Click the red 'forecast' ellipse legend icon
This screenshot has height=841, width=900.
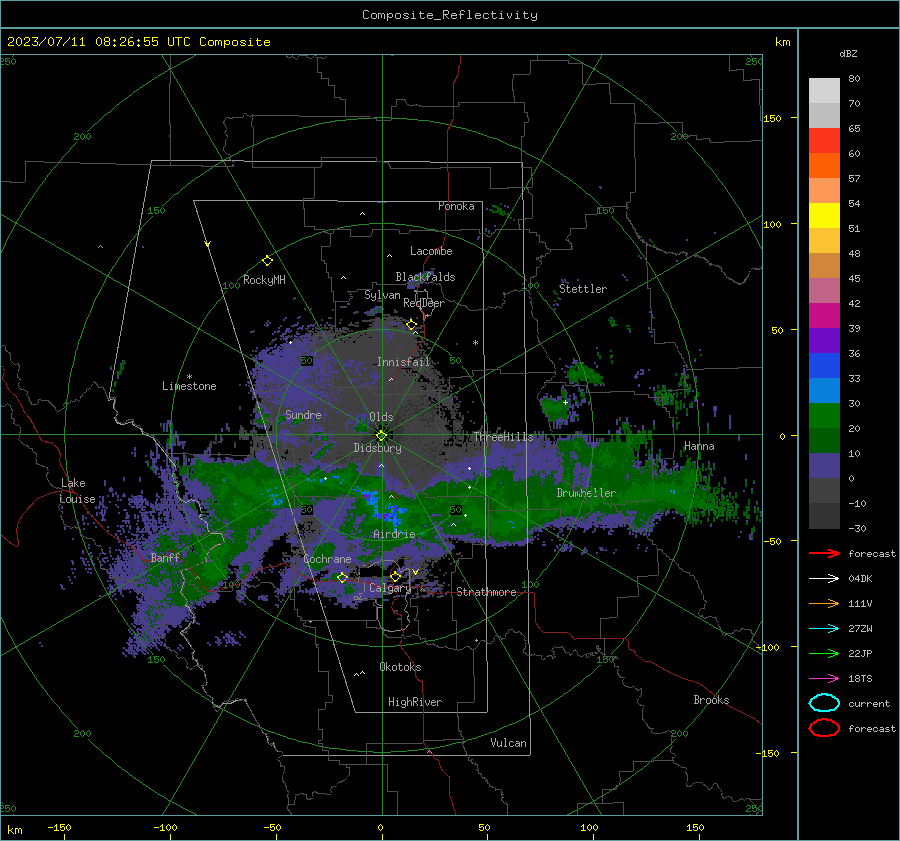click(824, 728)
